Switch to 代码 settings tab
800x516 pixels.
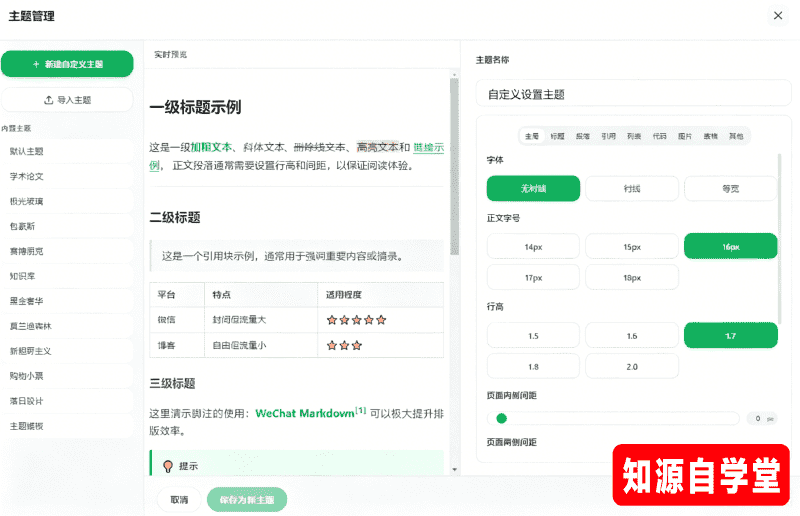click(660, 136)
